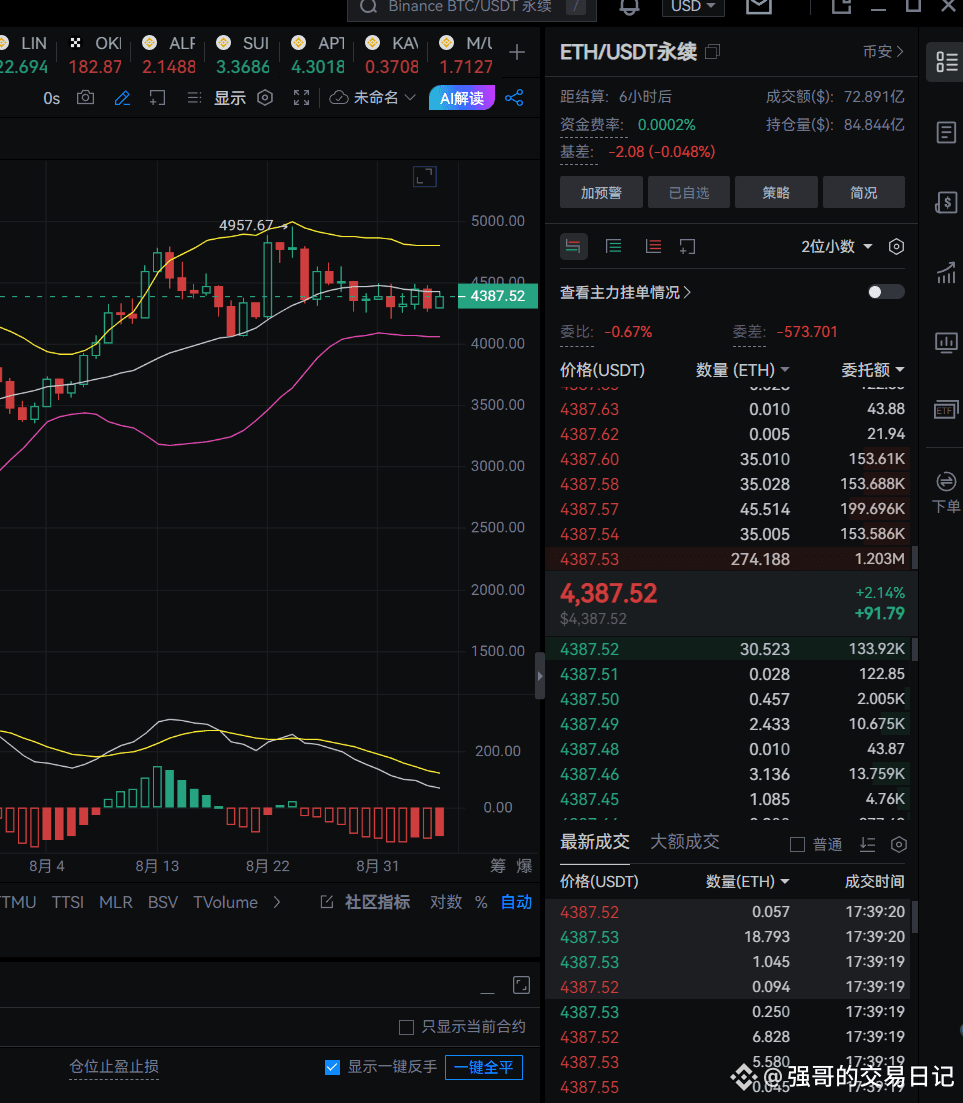The height and width of the screenshot is (1103, 963).
Task: Select the pencil drawing tool
Action: pos(122,98)
